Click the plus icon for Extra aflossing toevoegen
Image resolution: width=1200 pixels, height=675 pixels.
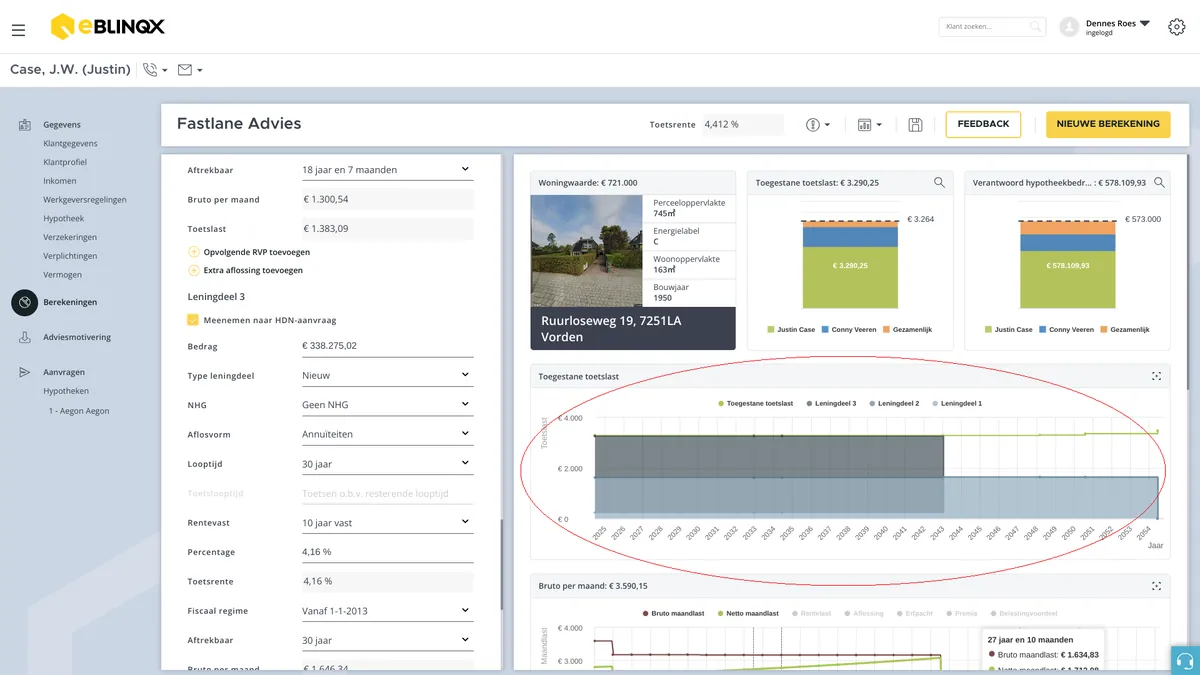pyautogui.click(x=194, y=270)
